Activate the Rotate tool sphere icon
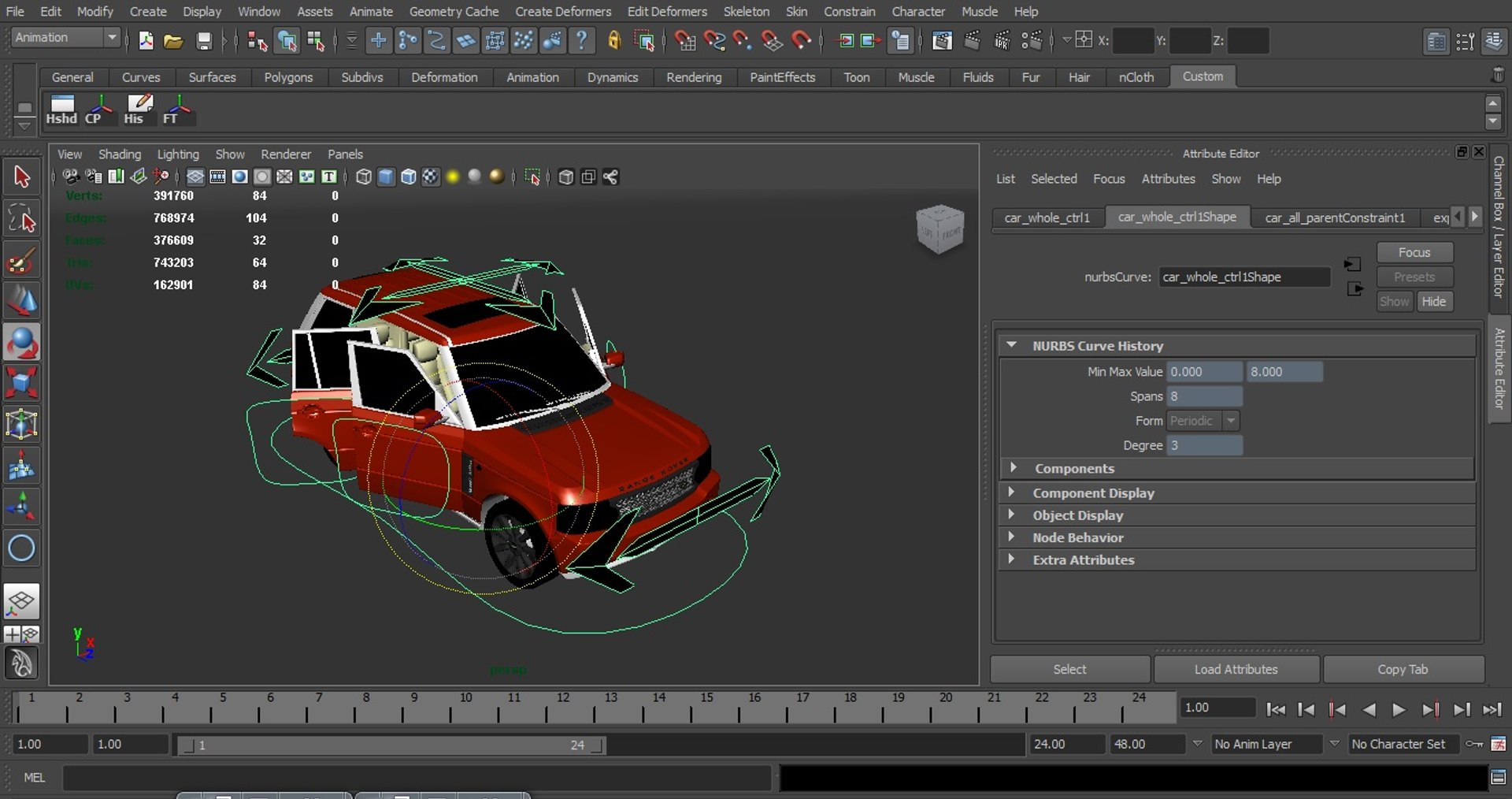Image resolution: width=1512 pixels, height=799 pixels. [x=21, y=342]
